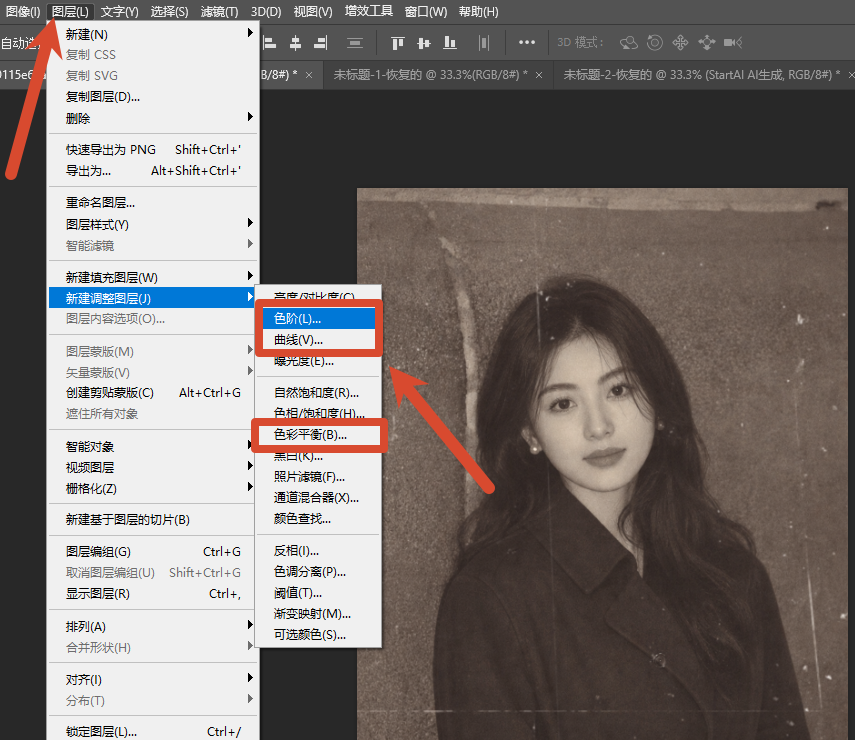Expand the 删除 submenu
The height and width of the screenshot is (740, 855).
[152, 118]
